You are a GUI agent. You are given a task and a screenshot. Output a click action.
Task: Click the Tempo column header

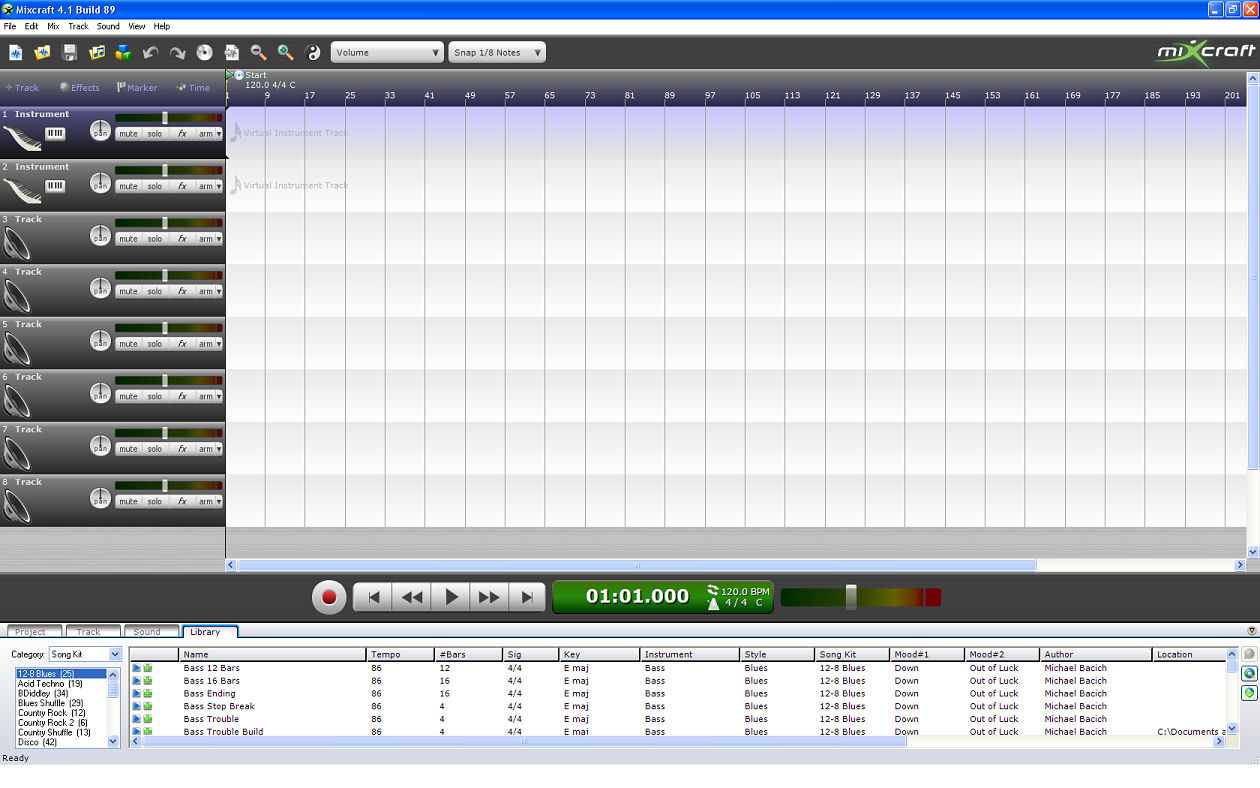(x=401, y=655)
